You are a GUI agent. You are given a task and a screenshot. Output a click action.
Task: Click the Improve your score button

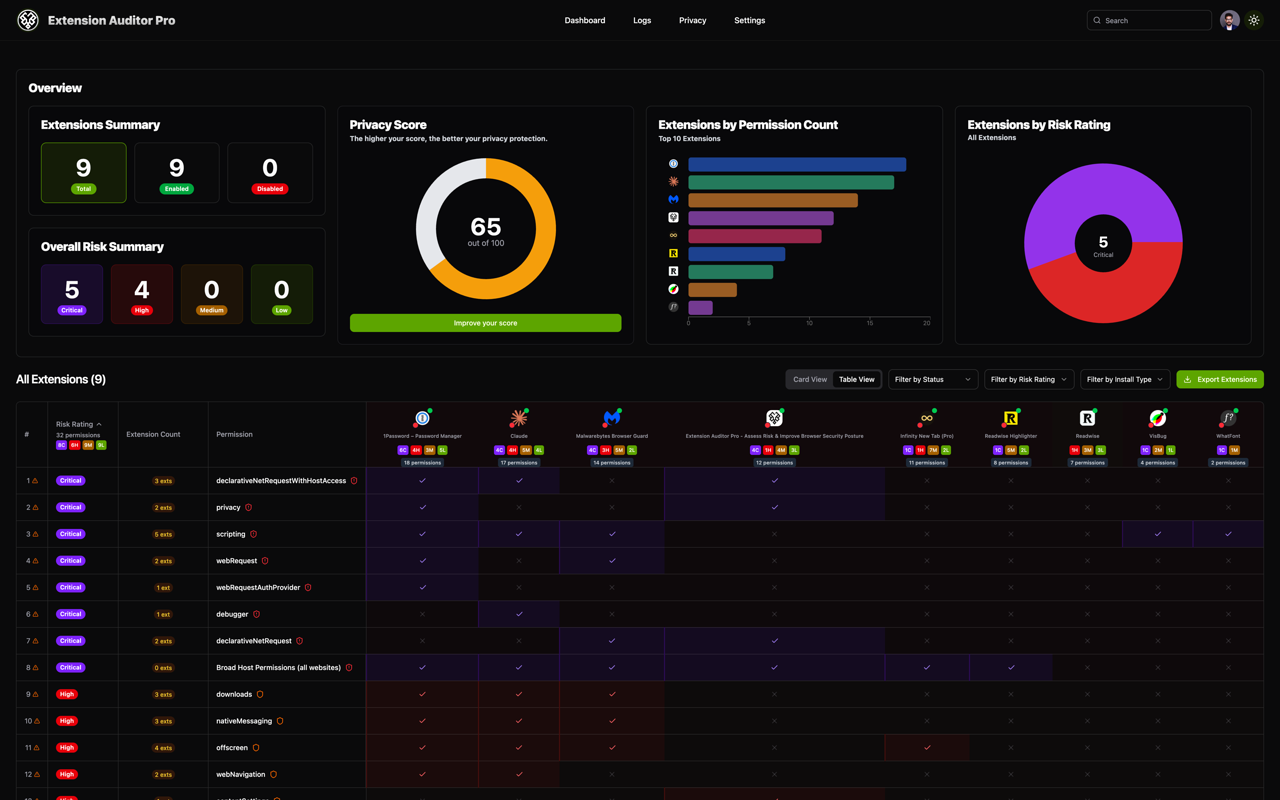tap(485, 323)
